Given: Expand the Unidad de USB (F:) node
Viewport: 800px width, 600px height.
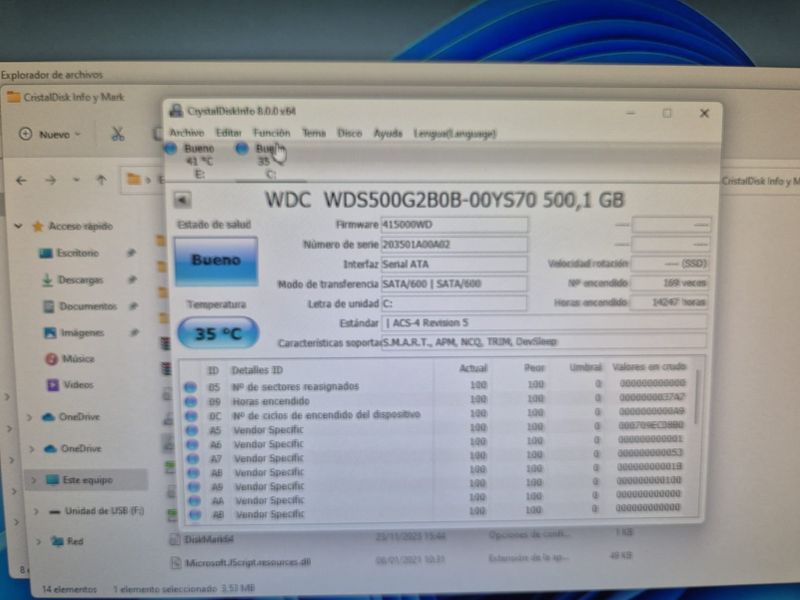Looking at the screenshot, I should tap(36, 511).
